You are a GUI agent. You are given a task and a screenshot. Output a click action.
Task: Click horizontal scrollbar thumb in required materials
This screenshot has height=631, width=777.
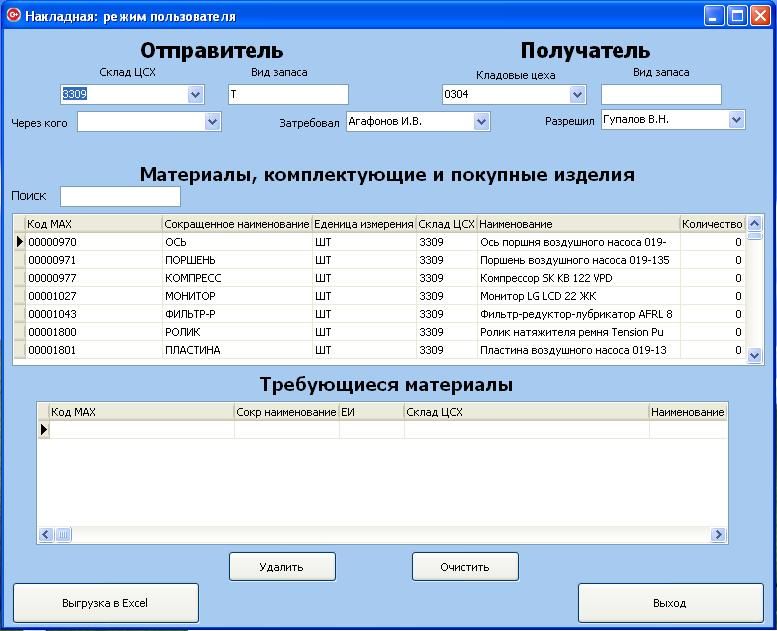coord(63,534)
